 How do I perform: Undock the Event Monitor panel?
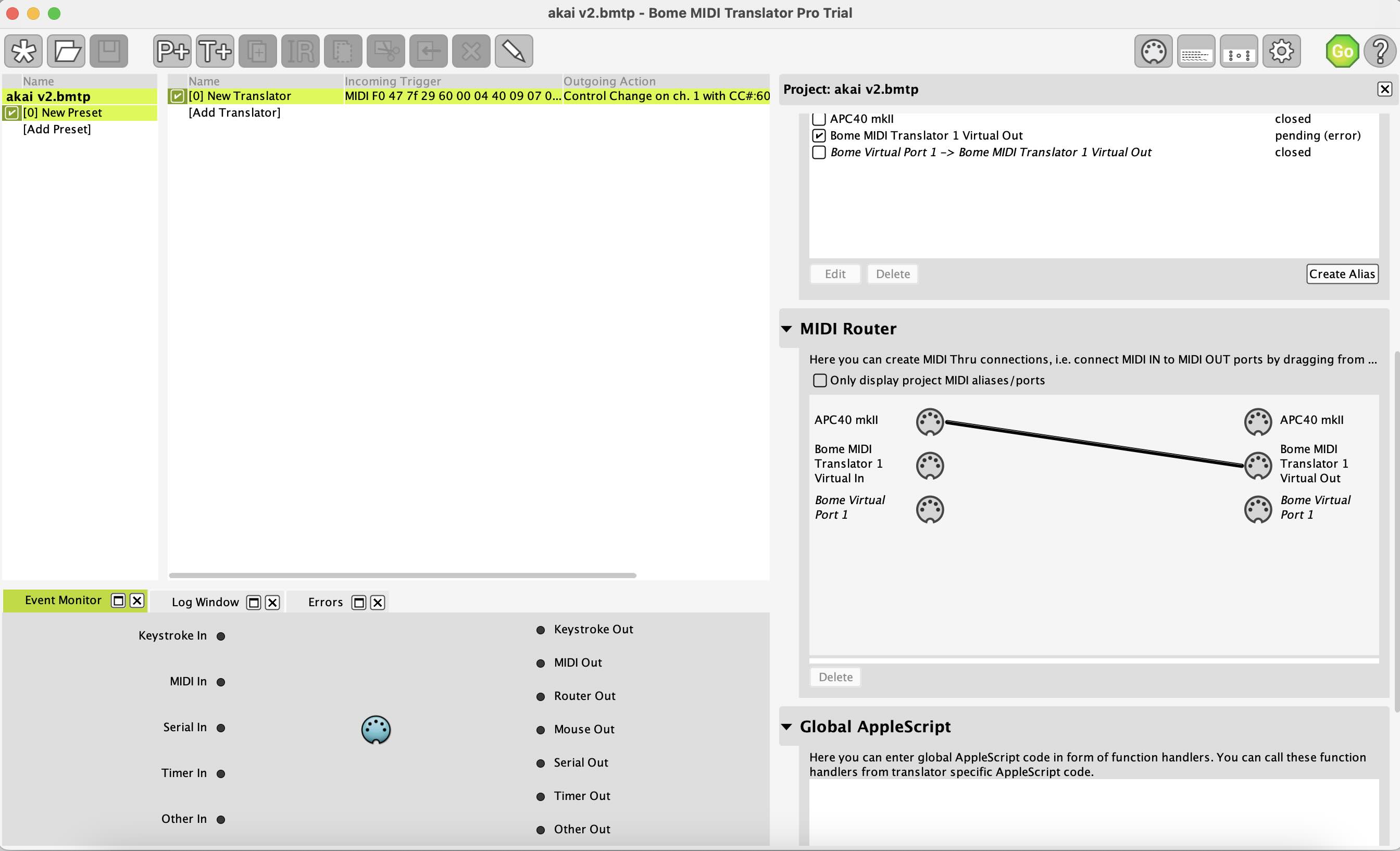click(118, 600)
